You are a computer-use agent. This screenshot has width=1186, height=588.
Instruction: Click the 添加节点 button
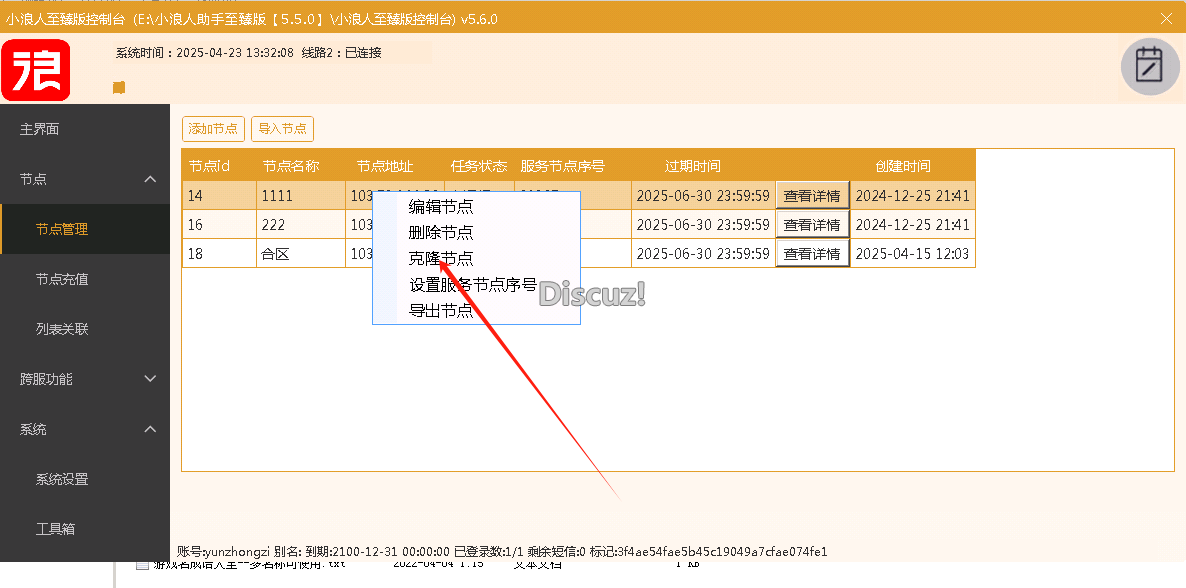point(213,129)
